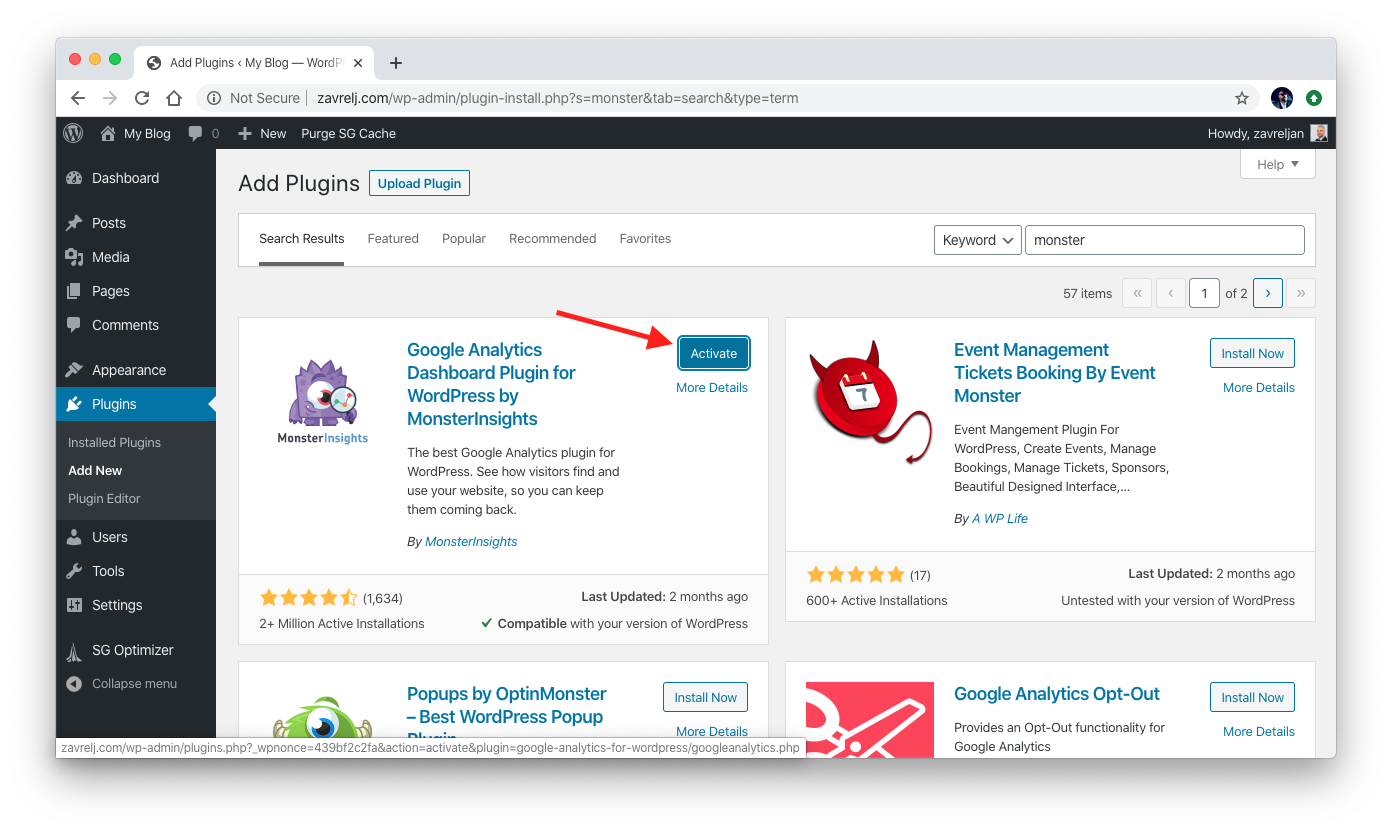Click the browser address bar URL
Screen dimensions: 1392x832
click(x=557, y=98)
